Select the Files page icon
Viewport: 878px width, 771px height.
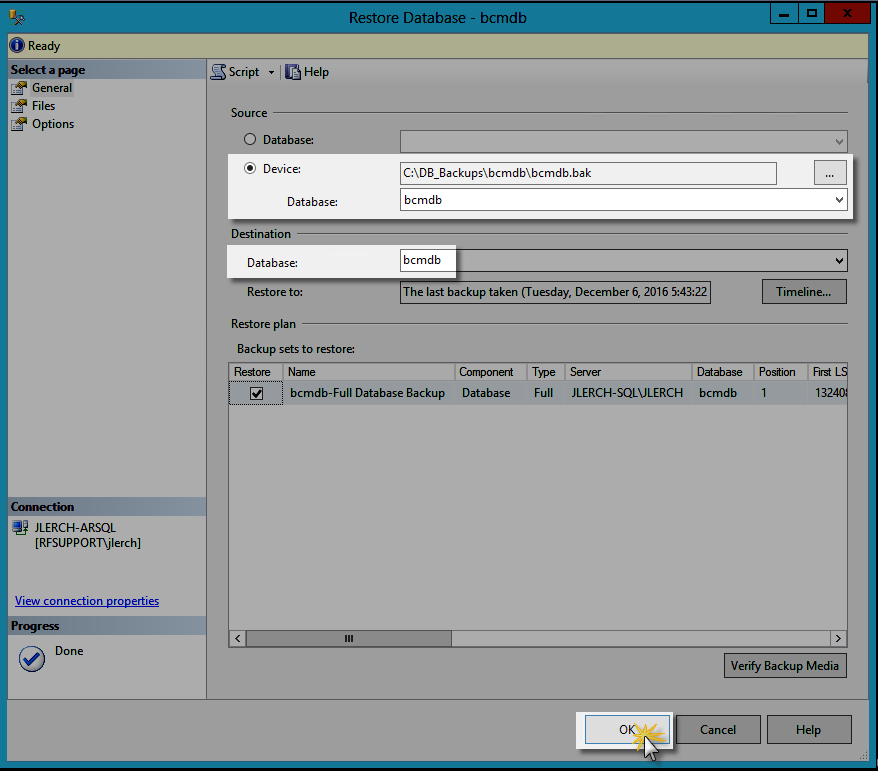point(18,106)
